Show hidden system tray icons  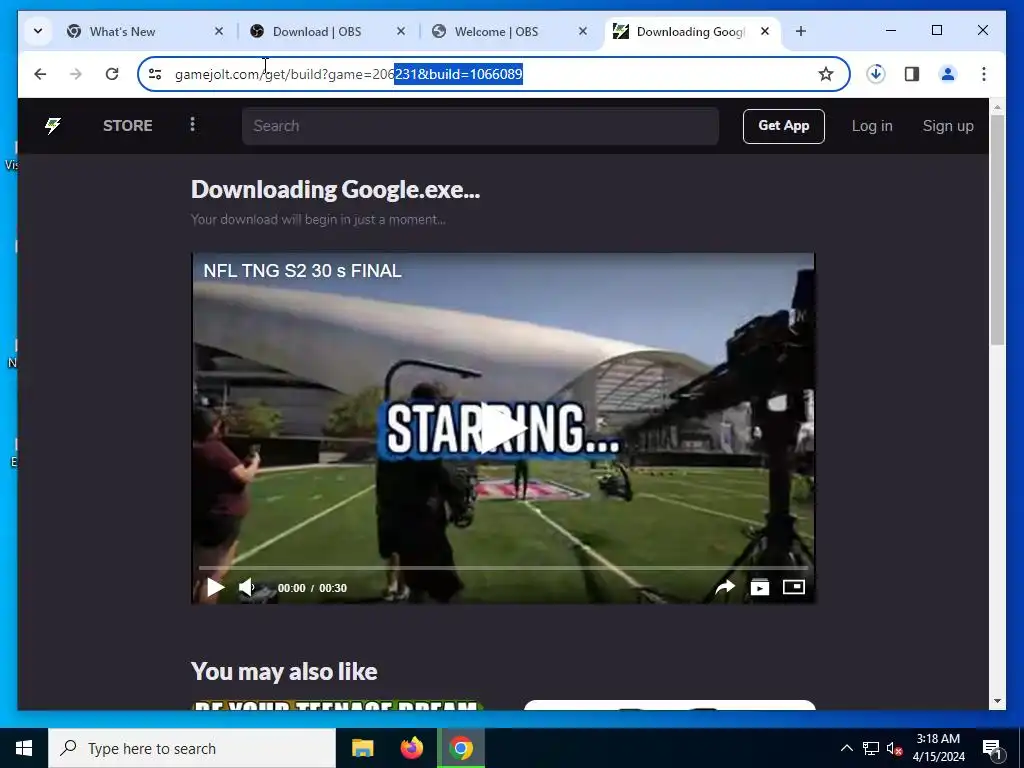[x=846, y=748]
